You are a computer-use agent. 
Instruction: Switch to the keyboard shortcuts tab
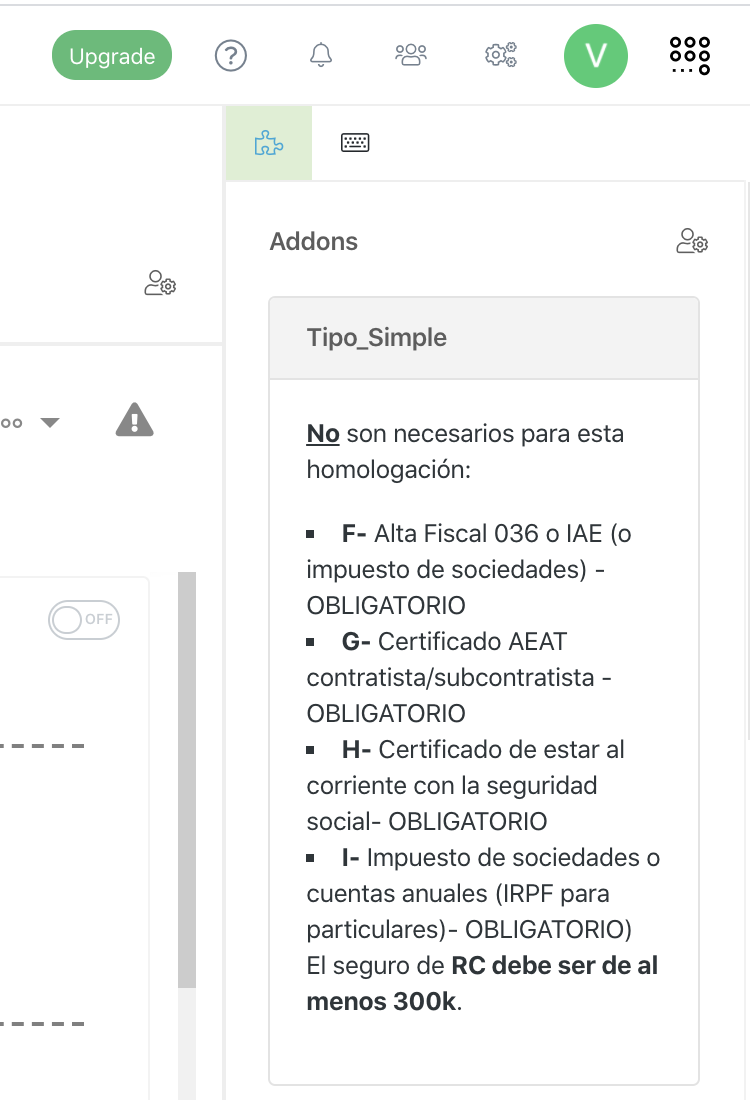tap(355, 143)
